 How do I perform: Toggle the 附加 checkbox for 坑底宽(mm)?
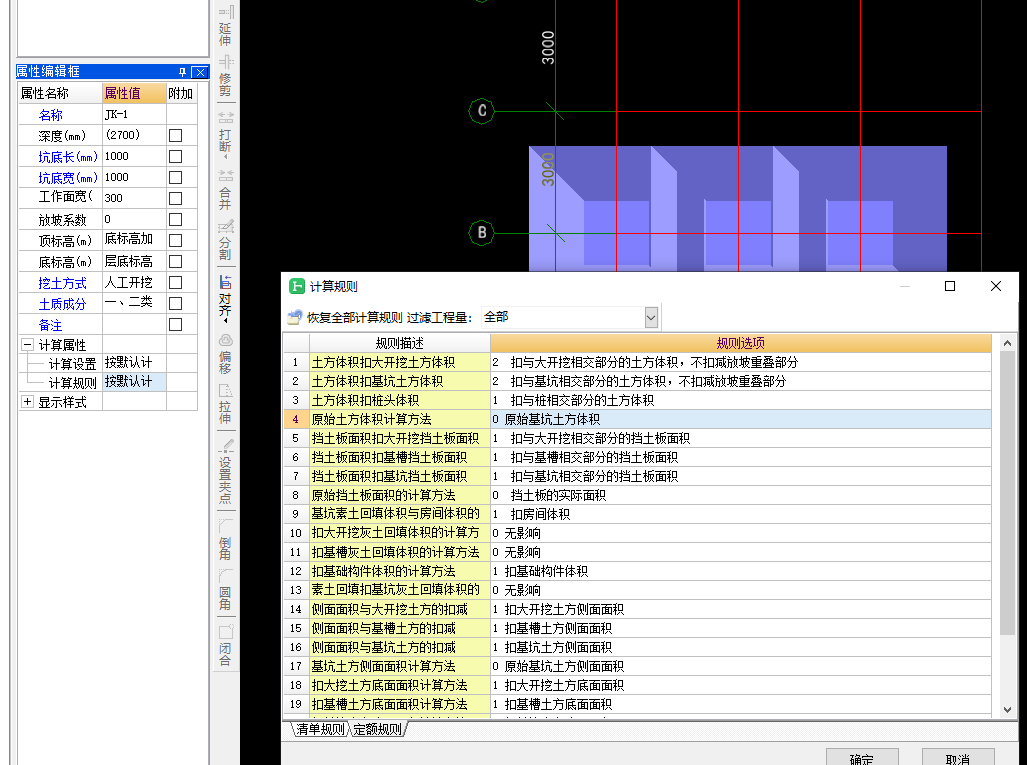pos(176,177)
